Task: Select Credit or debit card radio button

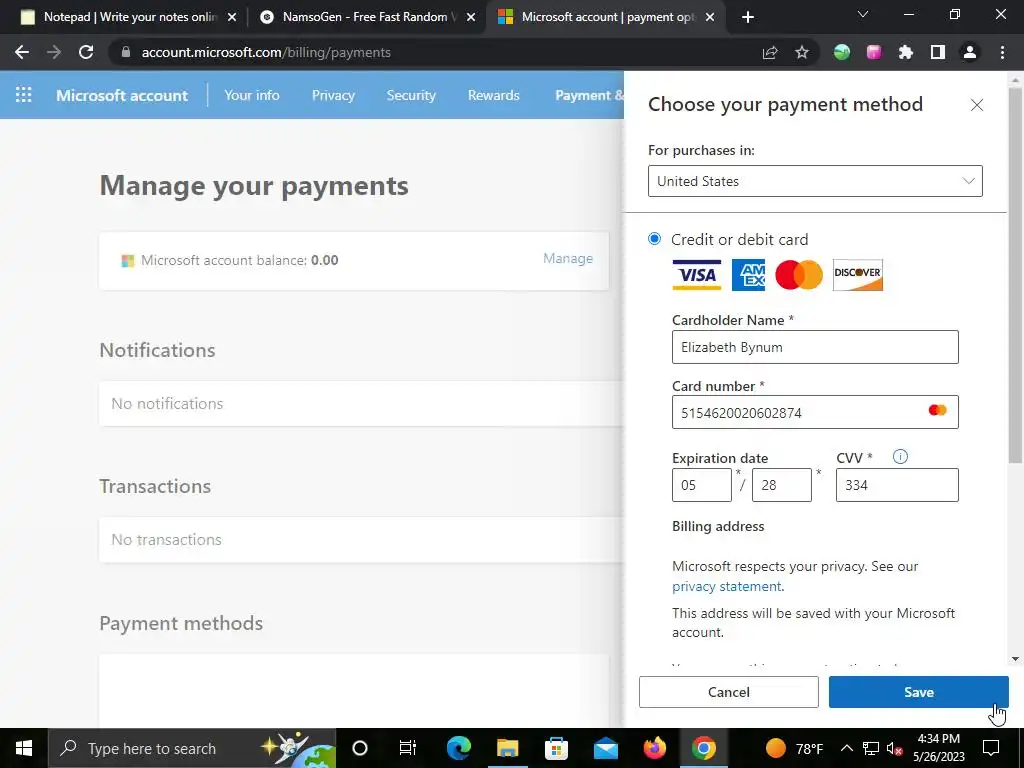Action: point(654,239)
